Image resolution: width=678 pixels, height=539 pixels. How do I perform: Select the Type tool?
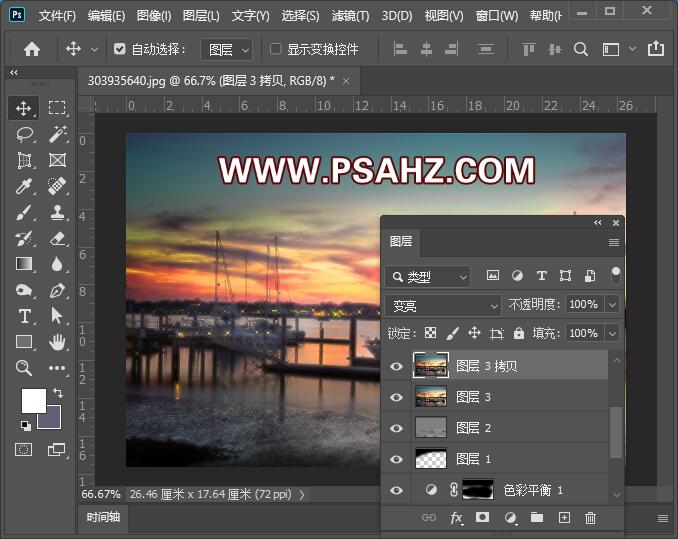tap(25, 316)
